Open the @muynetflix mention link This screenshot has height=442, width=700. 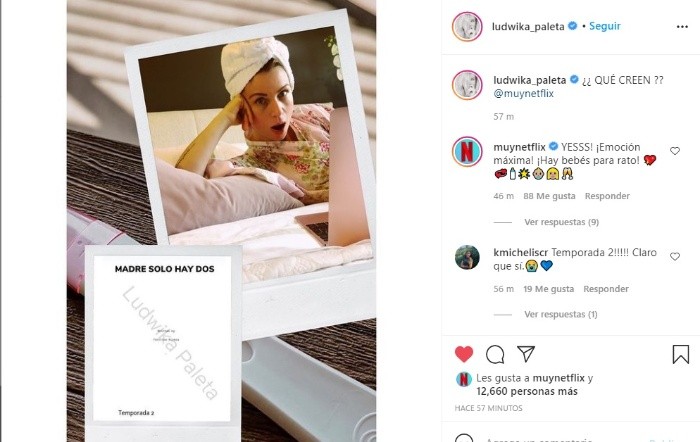tap(524, 93)
